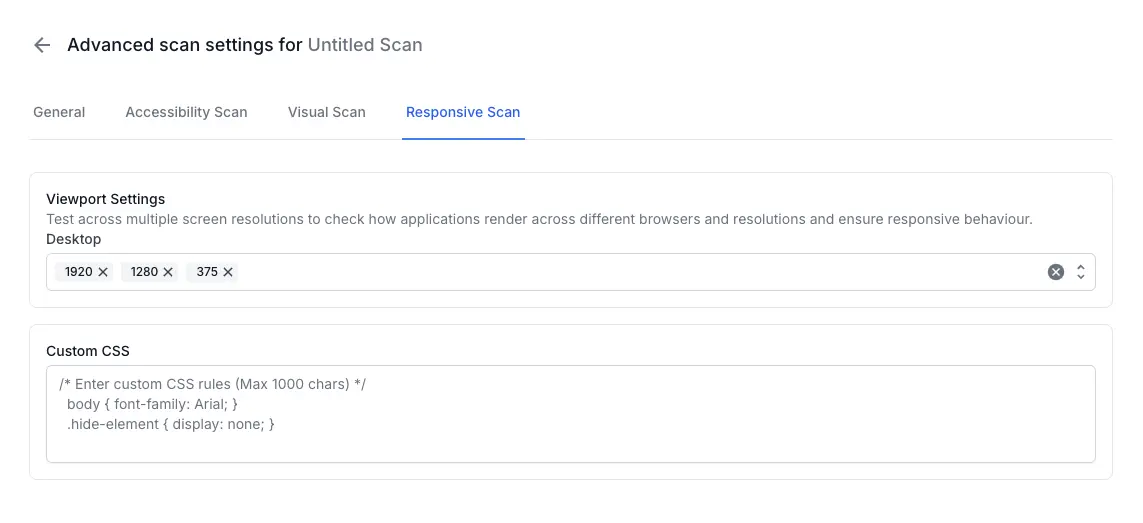Clear all selected Desktop resolutions
The image size is (1143, 523).
1056,272
